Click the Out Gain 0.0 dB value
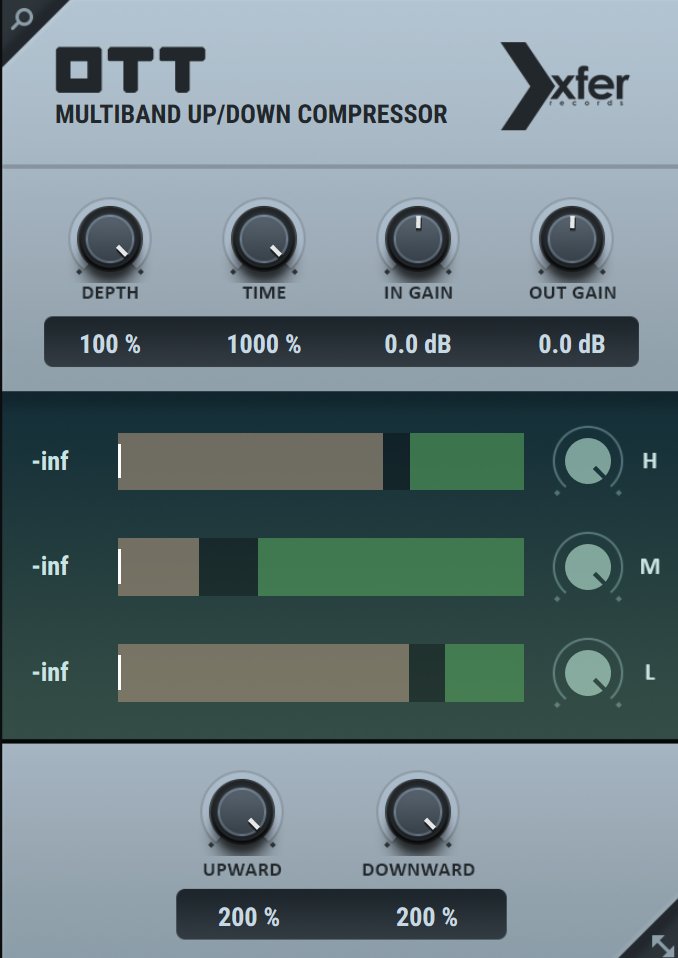This screenshot has width=678, height=958. point(572,344)
